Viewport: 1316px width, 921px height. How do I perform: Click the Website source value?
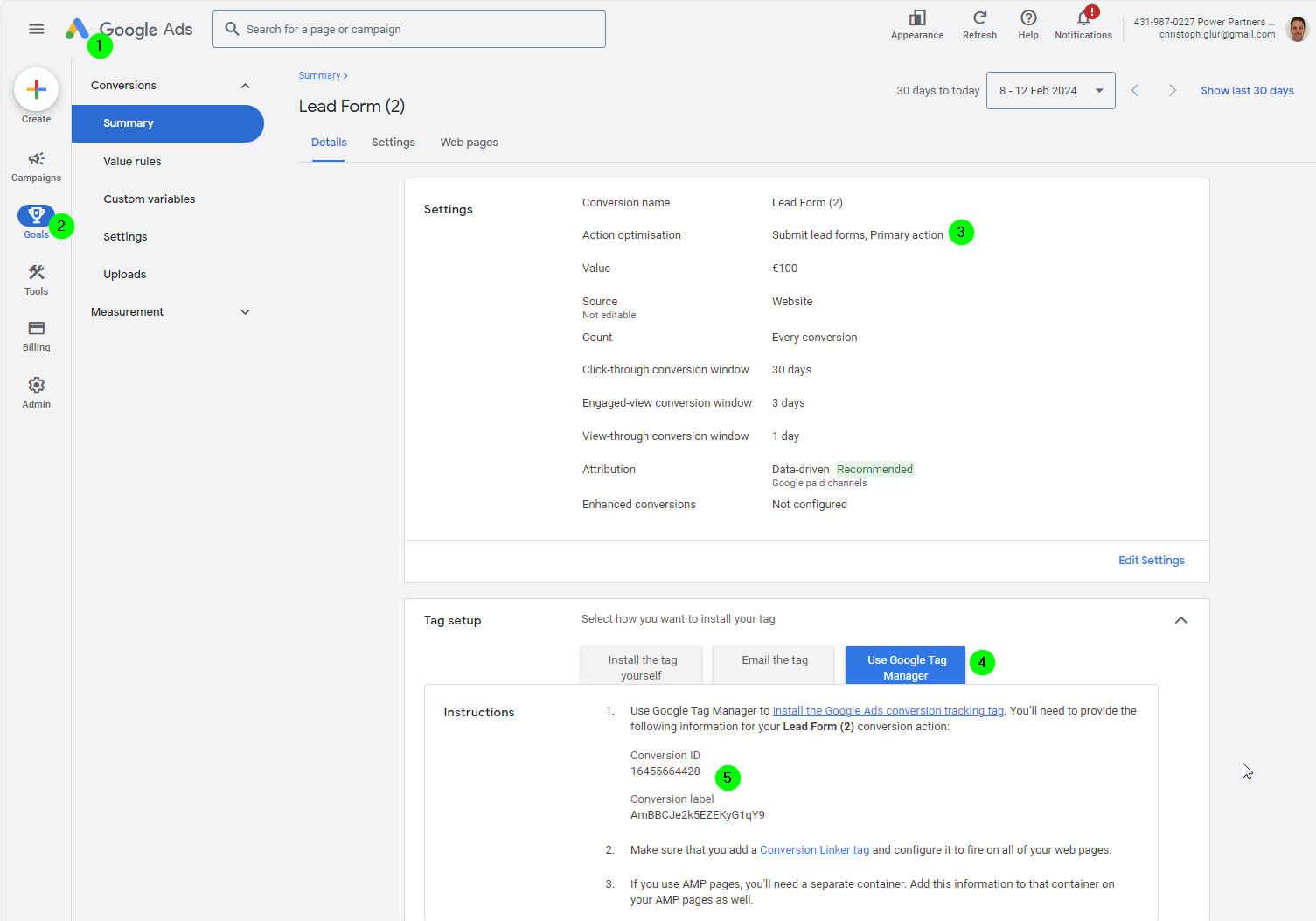pos(792,302)
